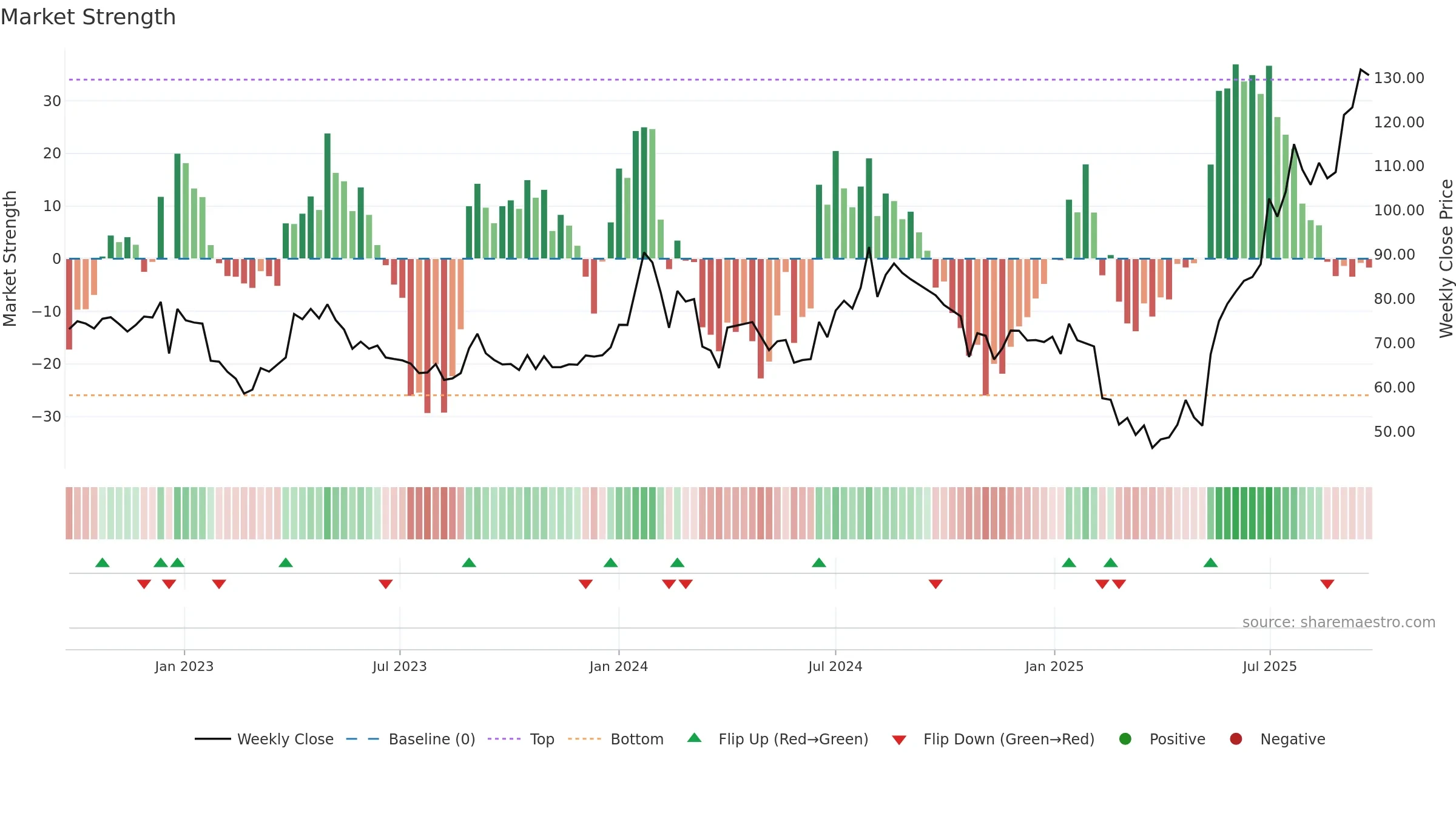Click the Jan 2023 x-axis label
The height and width of the screenshot is (819, 1456).
click(x=184, y=666)
